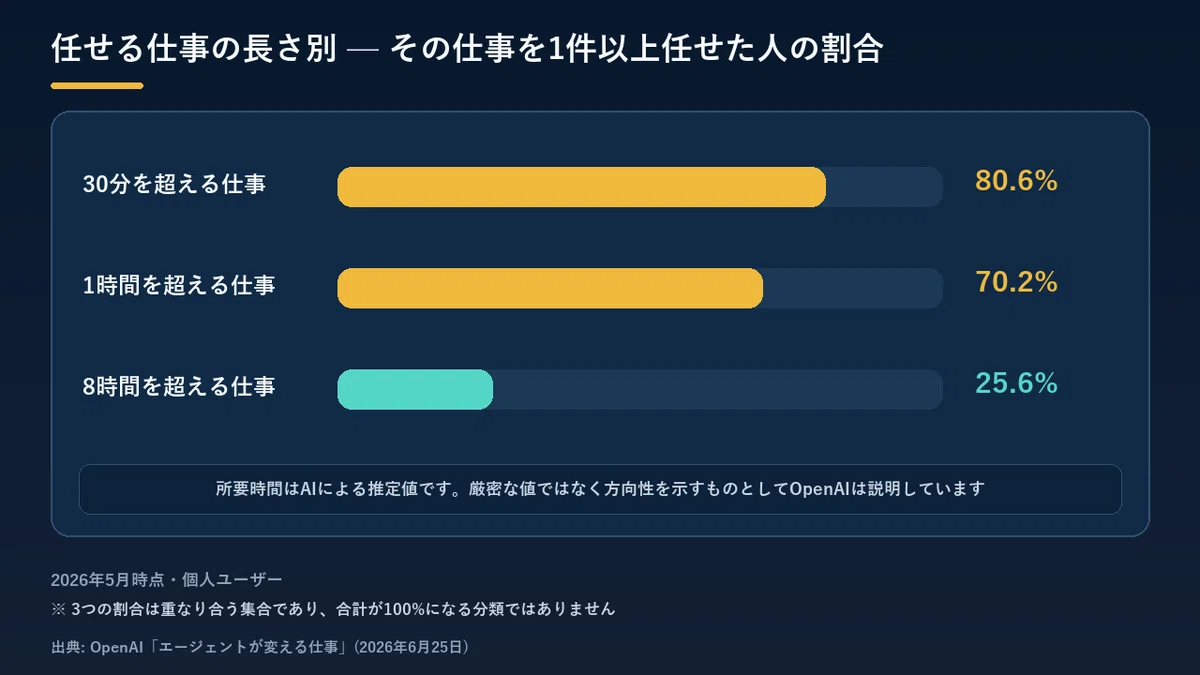Screen dimensions: 1200x675
Task: Select the 8時間を超える仕事 label
Action: click(x=179, y=386)
